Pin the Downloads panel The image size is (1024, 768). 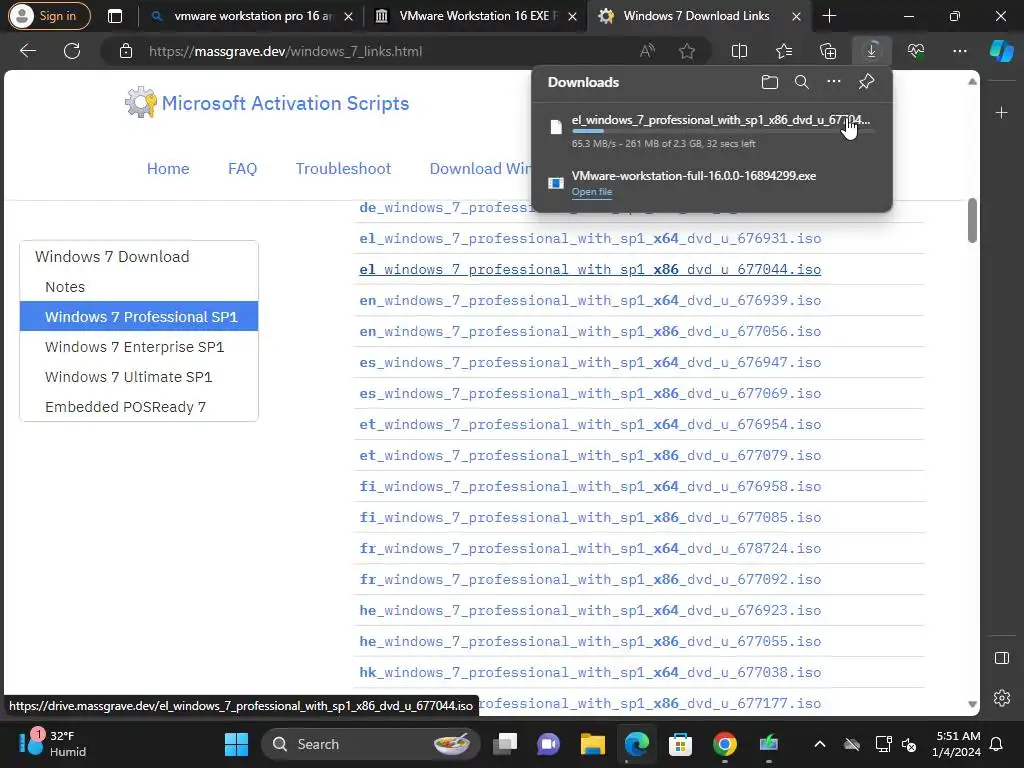click(x=866, y=82)
